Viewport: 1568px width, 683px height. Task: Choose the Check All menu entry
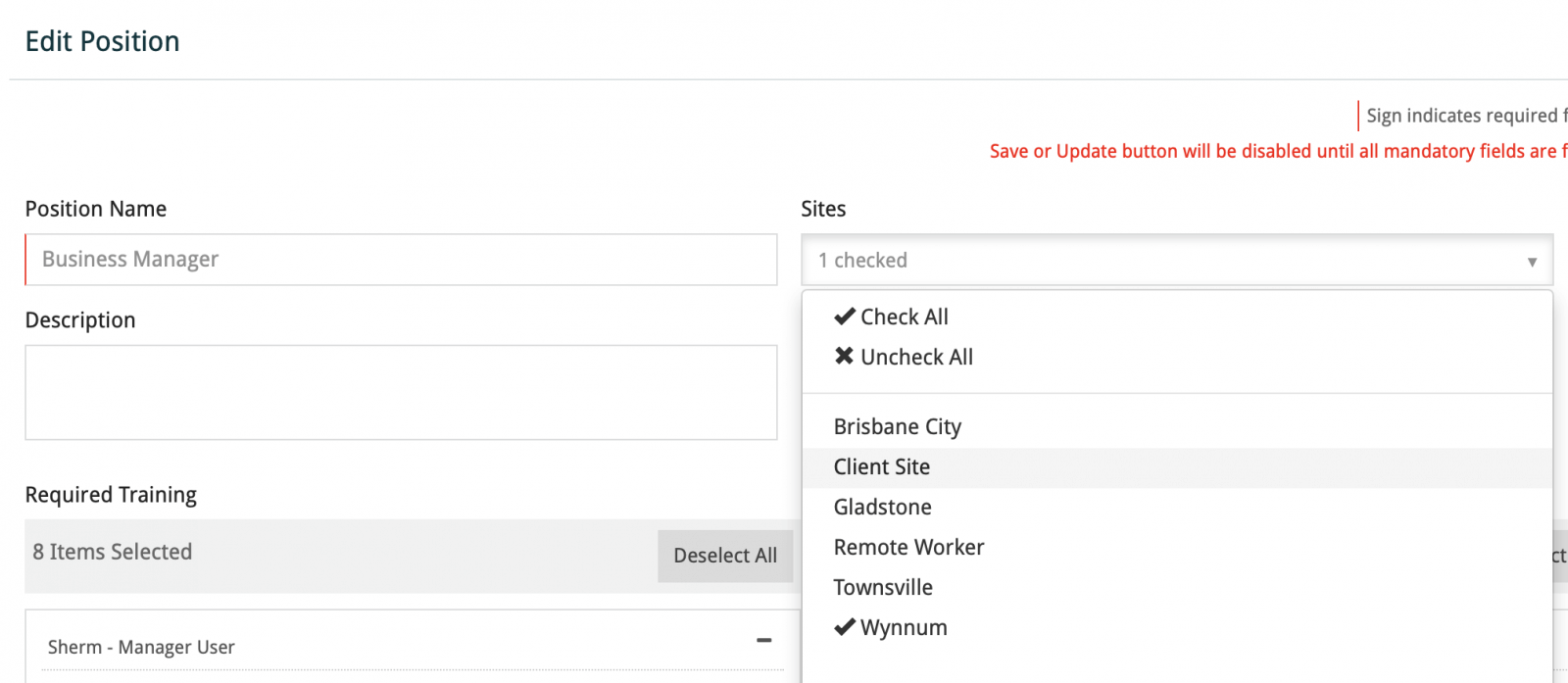click(904, 317)
